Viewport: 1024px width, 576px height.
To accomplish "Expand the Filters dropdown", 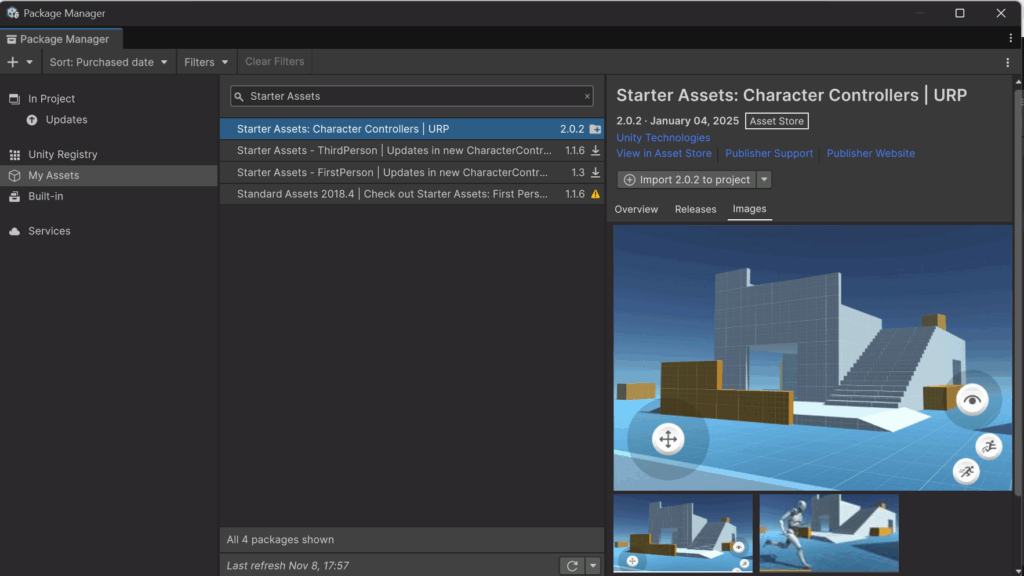I will click(206, 62).
